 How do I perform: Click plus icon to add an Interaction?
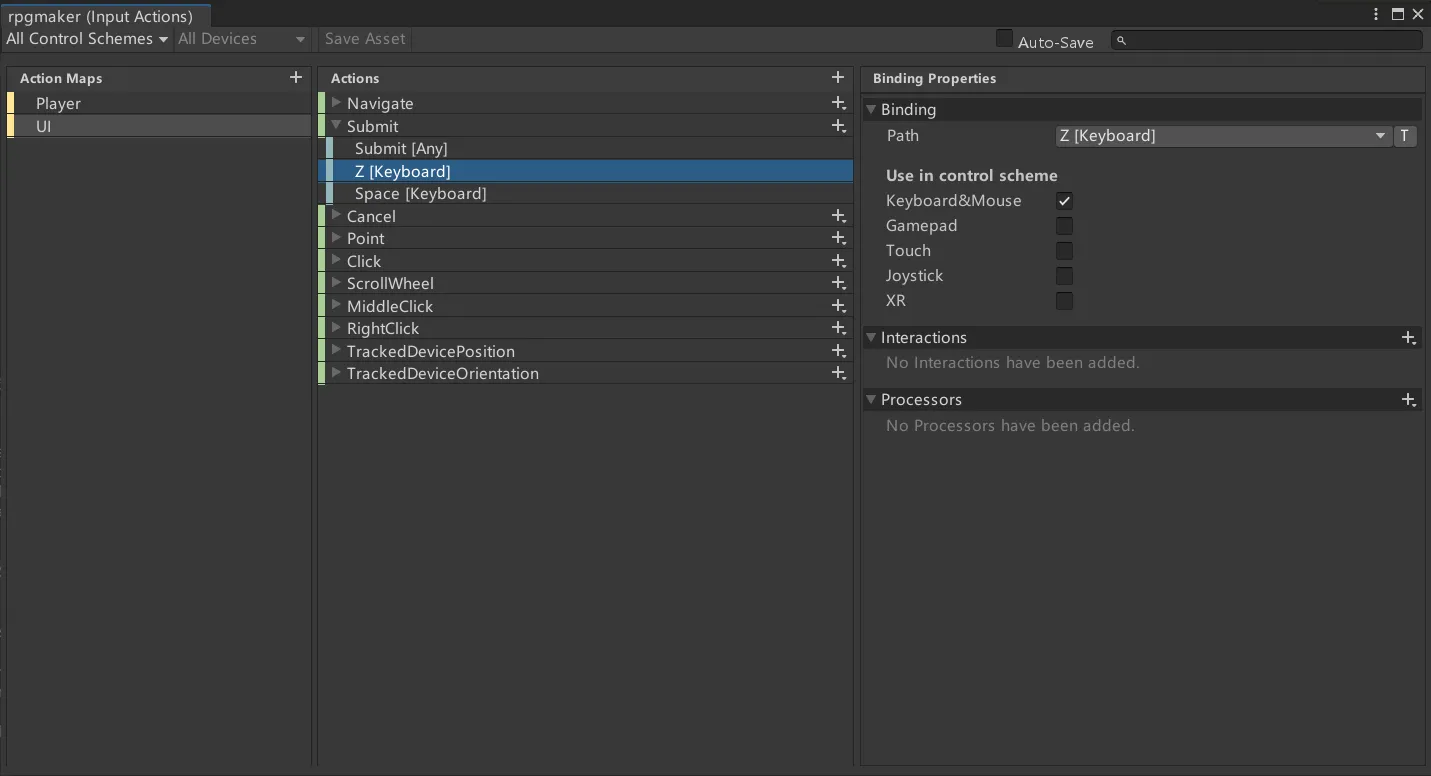pyautogui.click(x=1408, y=338)
